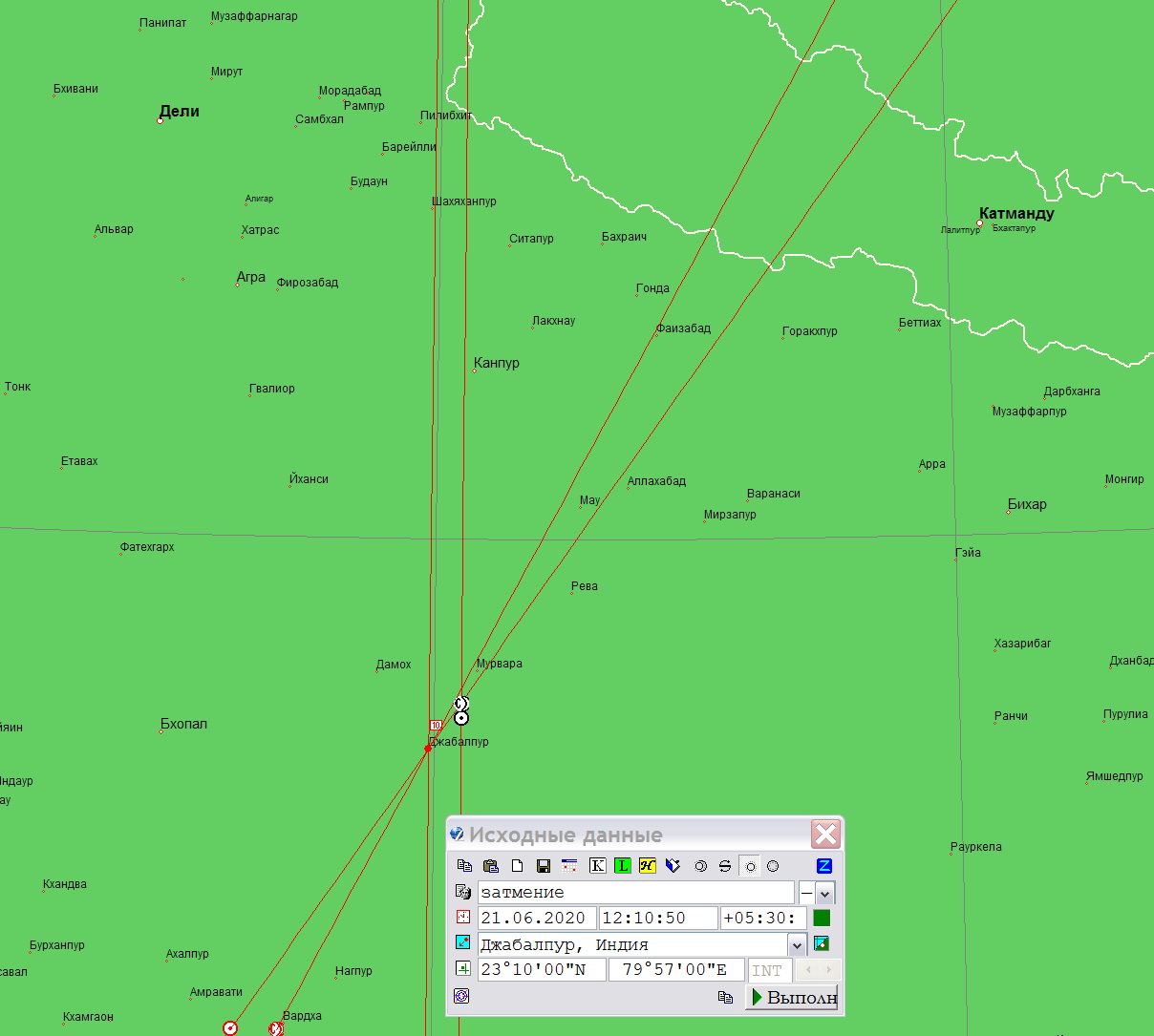The width and height of the screenshot is (1154, 1036).
Task: Click the right stepper arrow beside INT
Action: click(x=829, y=969)
